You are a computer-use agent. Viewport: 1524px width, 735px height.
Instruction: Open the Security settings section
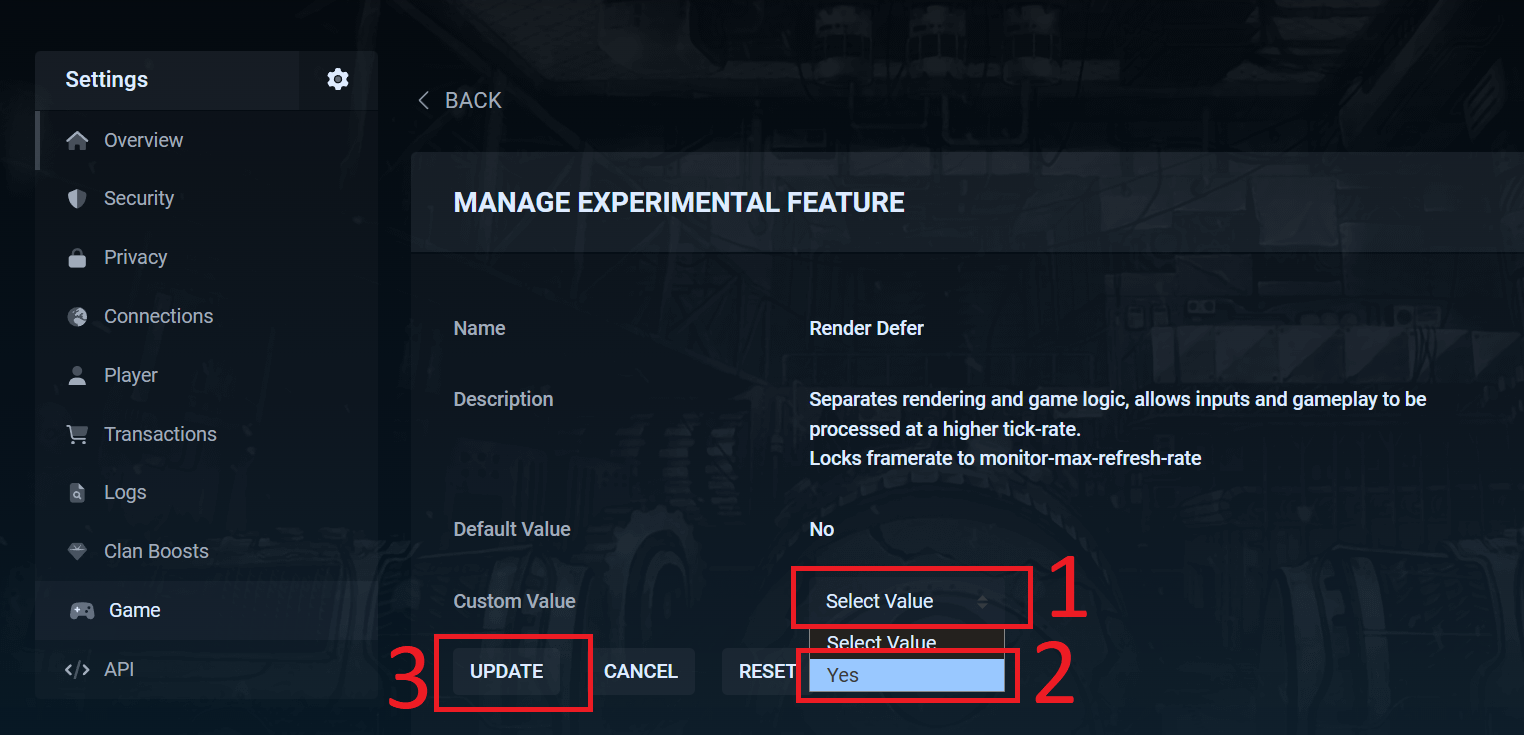[x=138, y=198]
